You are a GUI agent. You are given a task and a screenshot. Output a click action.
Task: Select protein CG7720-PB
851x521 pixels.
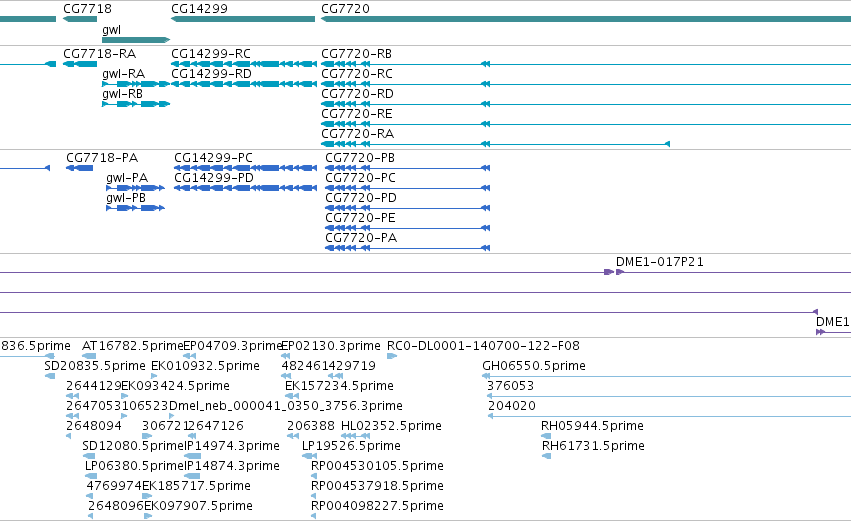click(x=360, y=158)
